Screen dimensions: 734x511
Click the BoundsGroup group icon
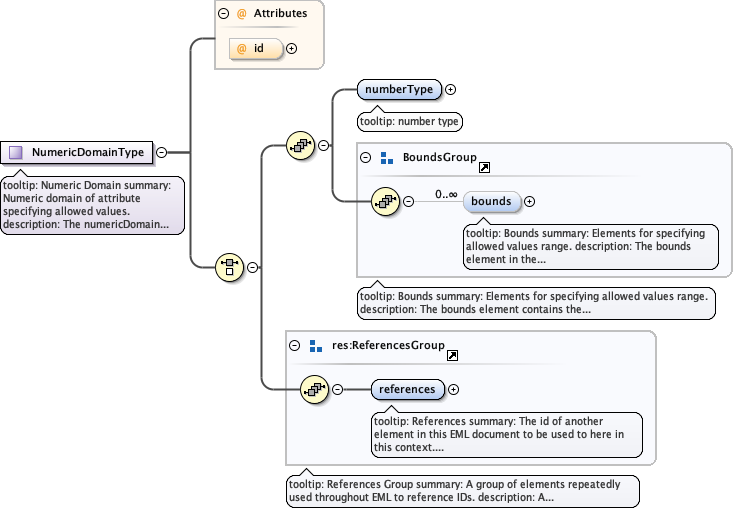387,158
